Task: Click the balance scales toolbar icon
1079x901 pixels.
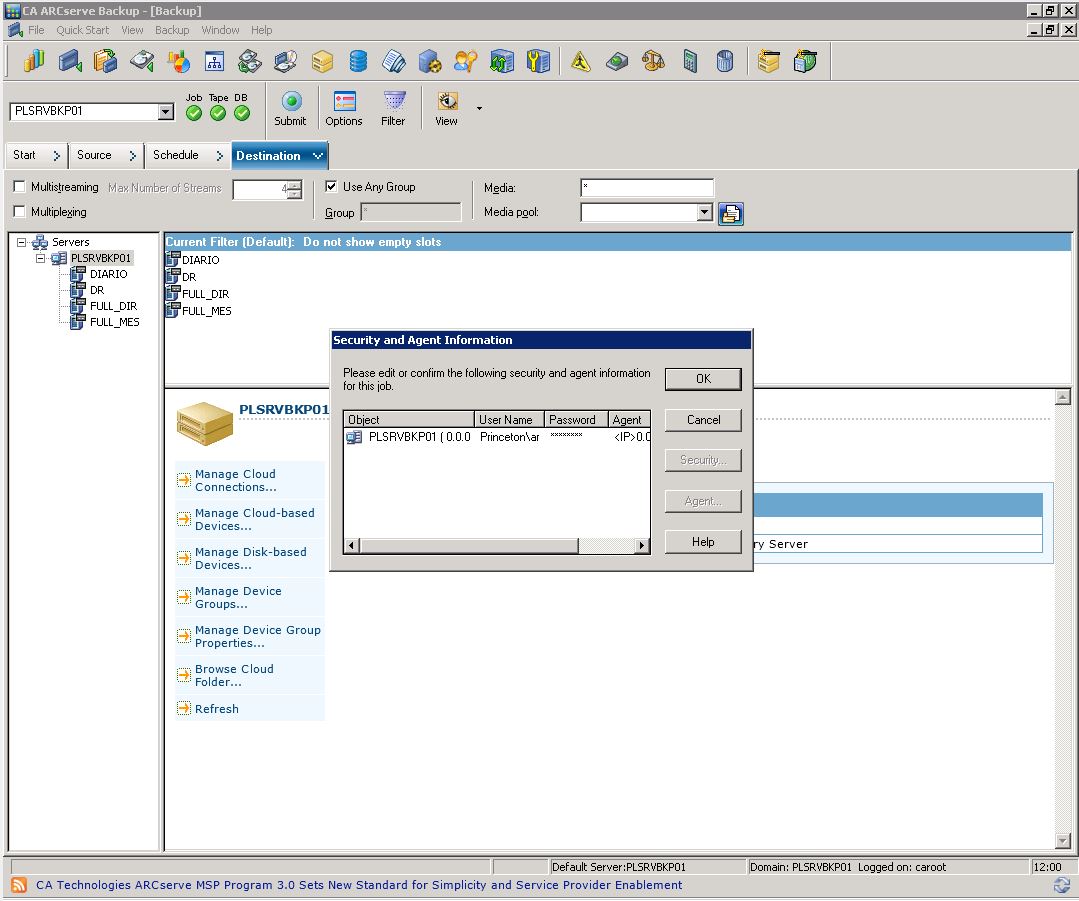Action: [653, 62]
